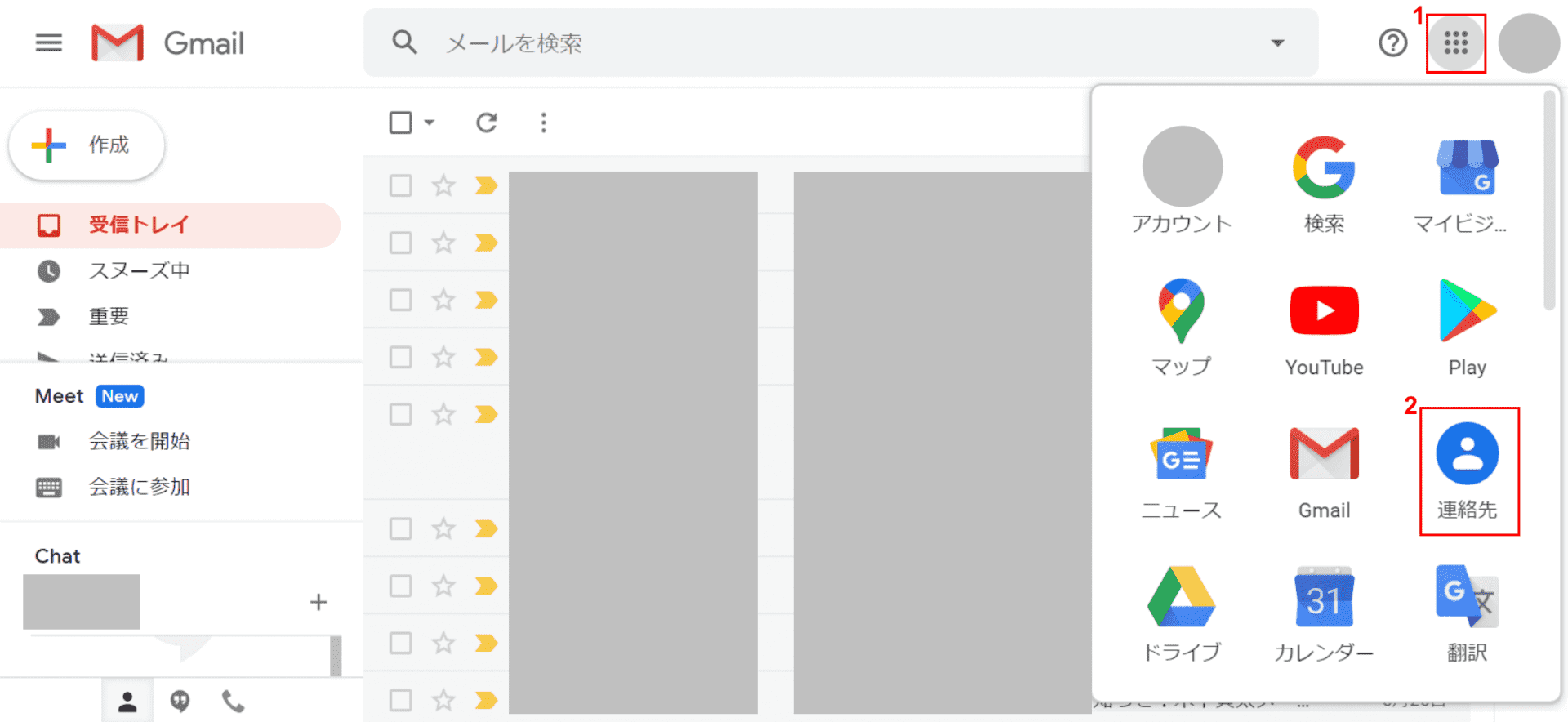The width and height of the screenshot is (1568, 722).
Task: Open the help question mark icon
Action: 1392,42
